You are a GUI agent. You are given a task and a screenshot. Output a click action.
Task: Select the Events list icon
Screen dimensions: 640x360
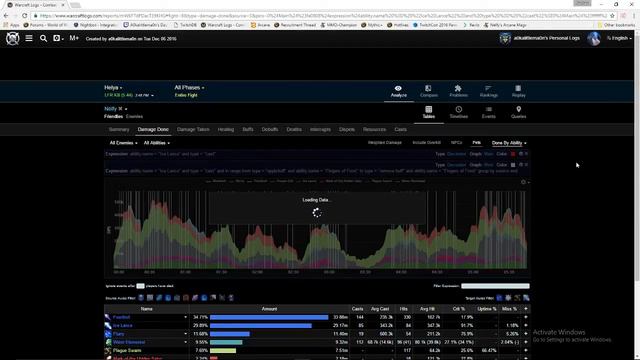(489, 109)
